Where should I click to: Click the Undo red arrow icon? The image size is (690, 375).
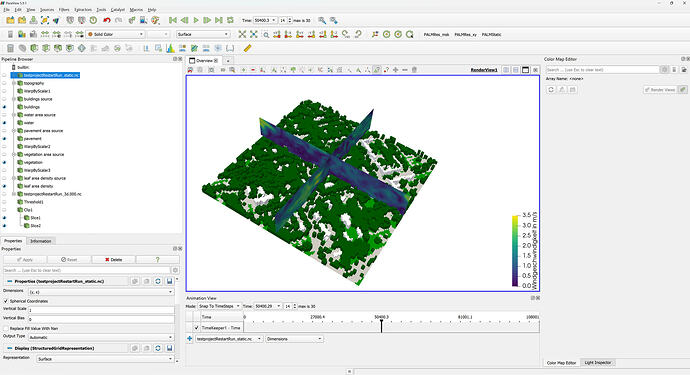(x=106, y=20)
